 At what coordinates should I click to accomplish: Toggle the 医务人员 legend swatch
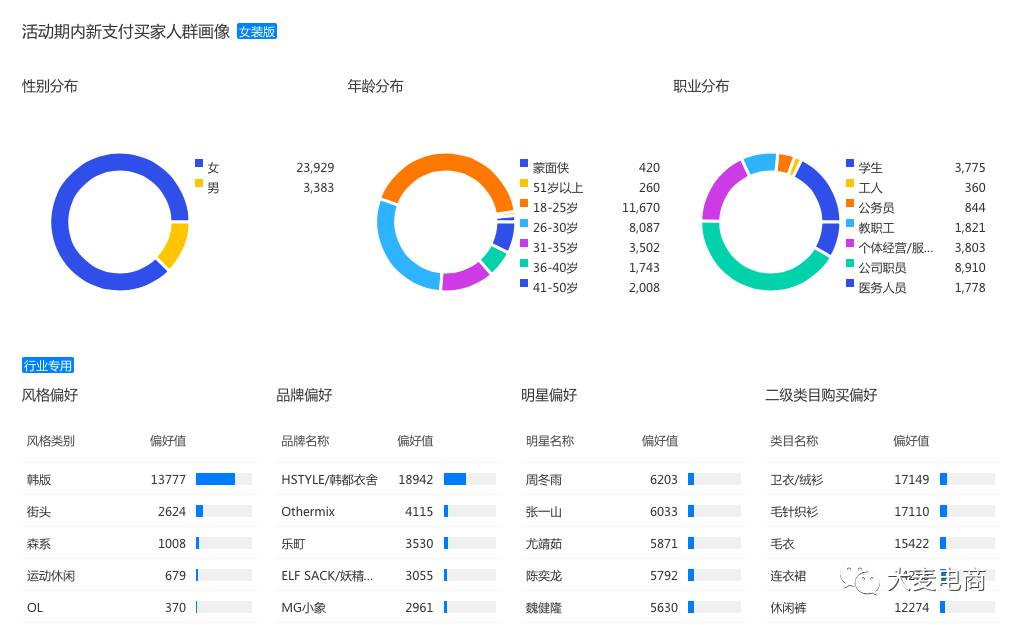click(x=850, y=283)
